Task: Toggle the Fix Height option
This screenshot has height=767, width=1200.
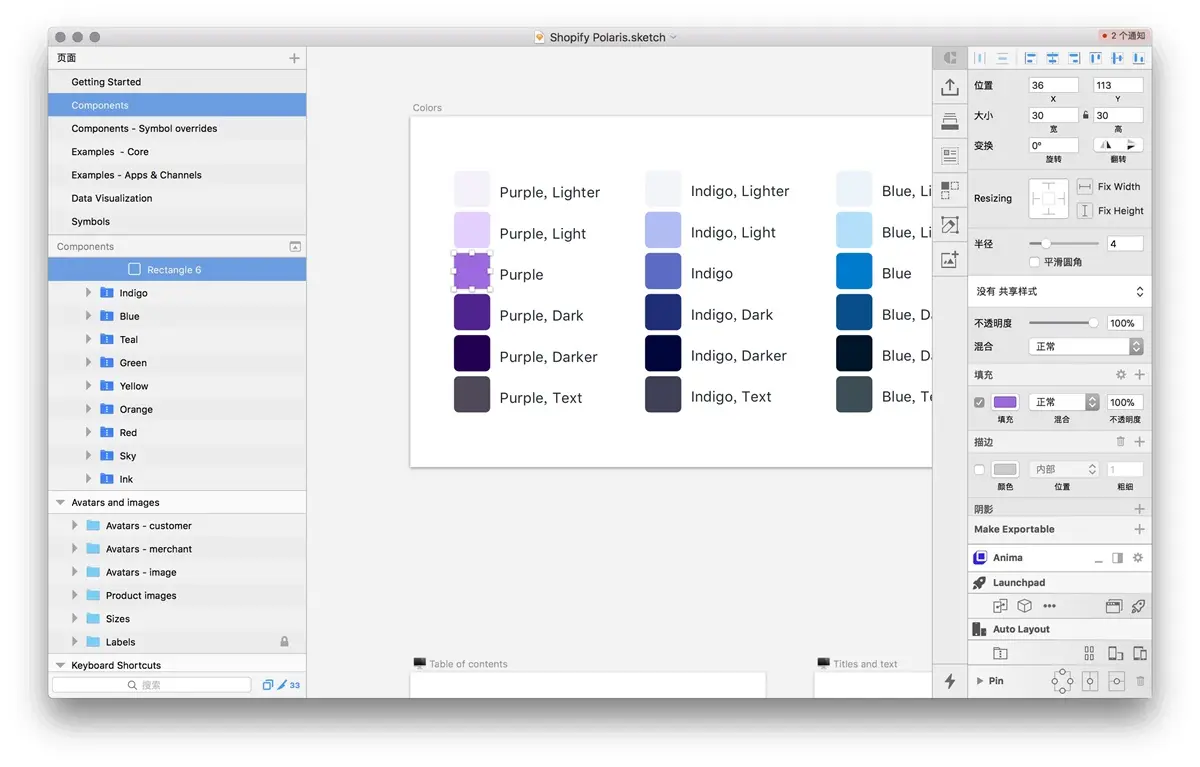Action: coord(1085,211)
